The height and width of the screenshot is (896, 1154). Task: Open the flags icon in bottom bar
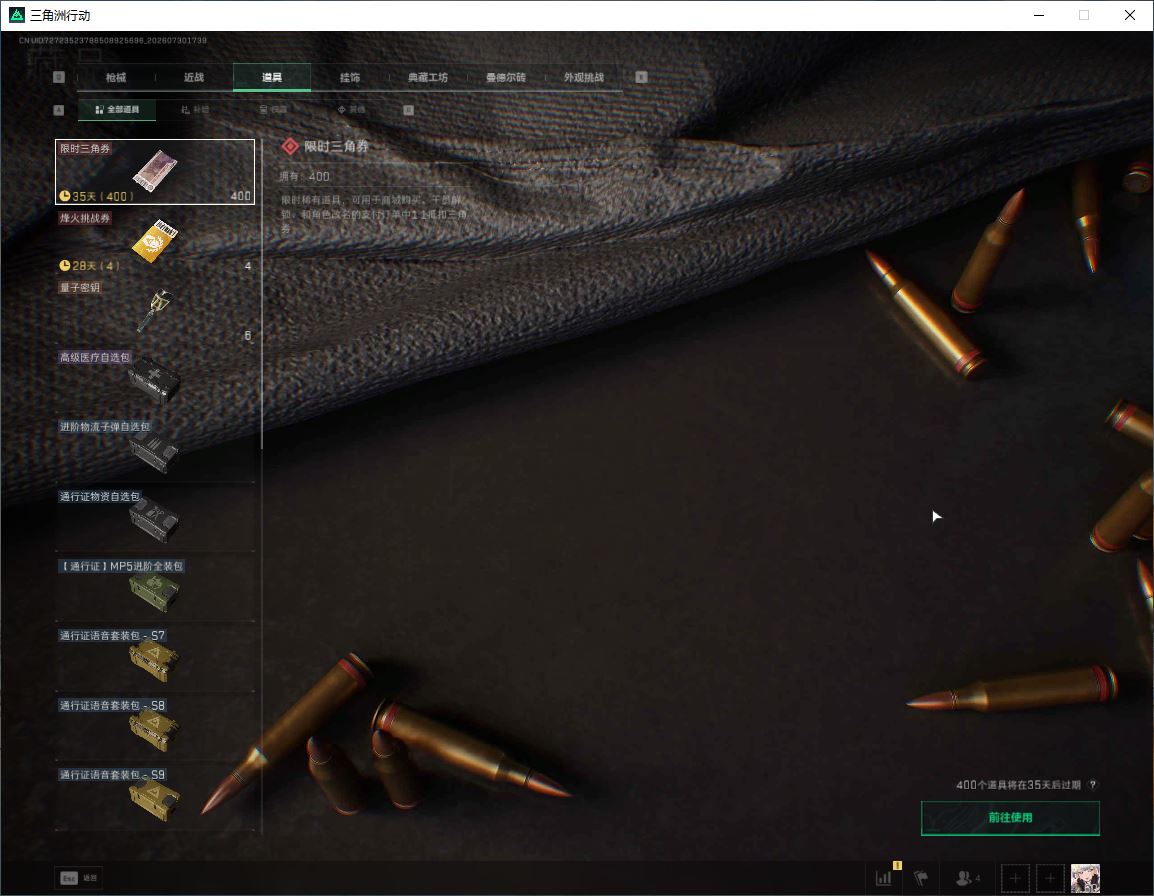[x=921, y=878]
